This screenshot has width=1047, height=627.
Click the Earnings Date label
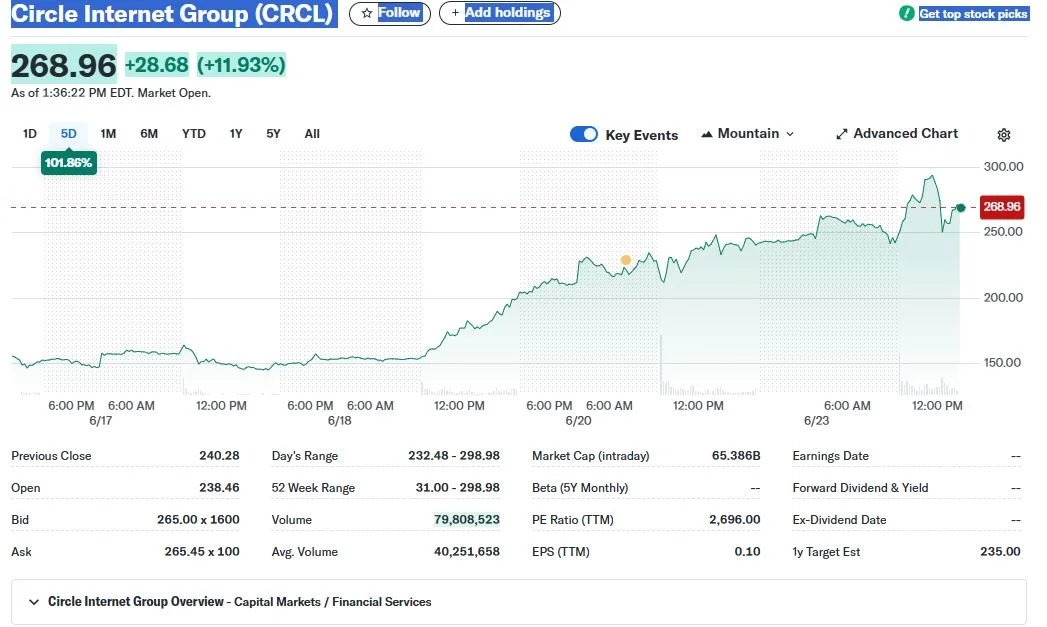830,456
